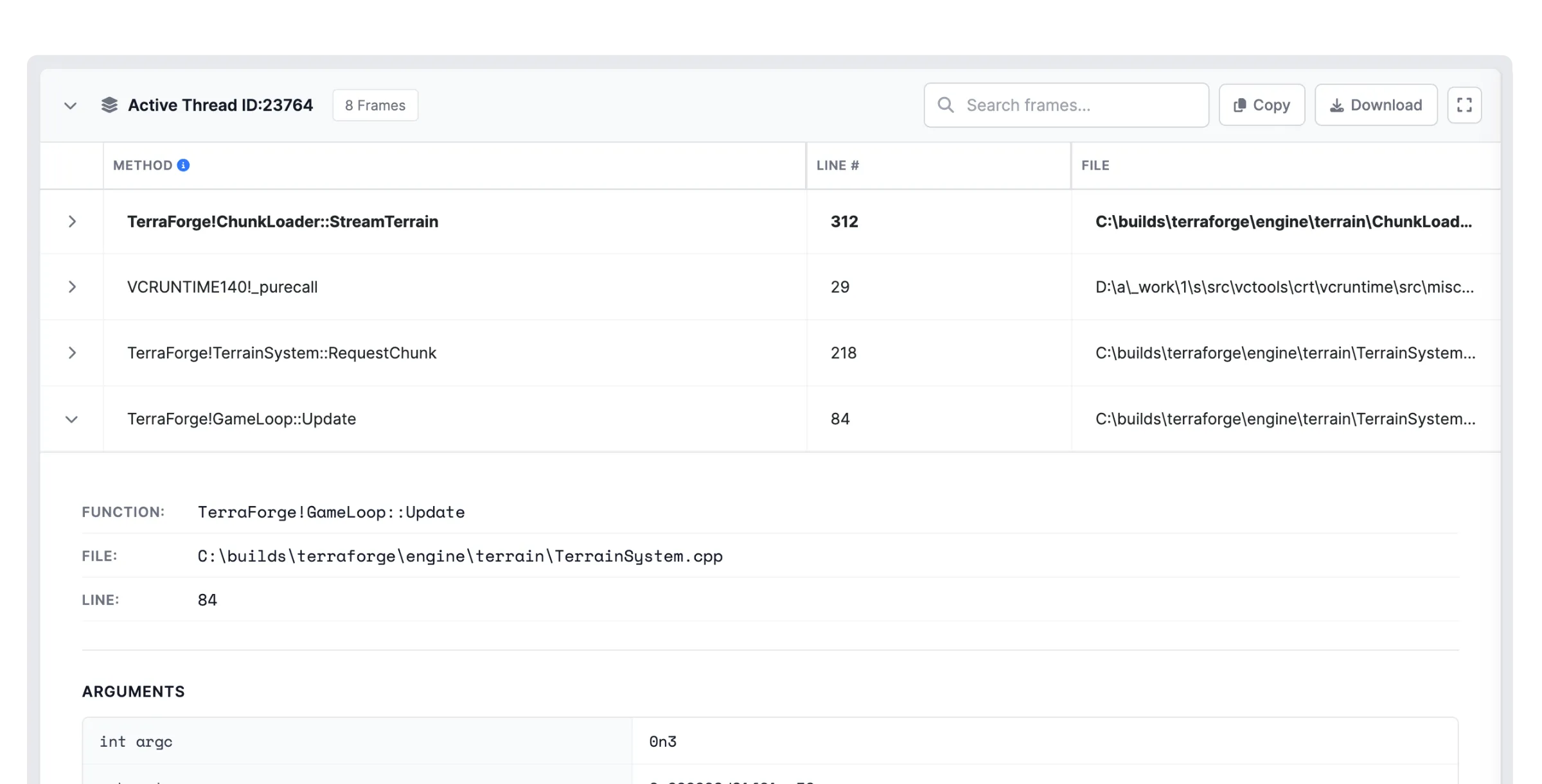The image size is (1542, 784).
Task: Copy the stack trace
Action: pyautogui.click(x=1262, y=105)
